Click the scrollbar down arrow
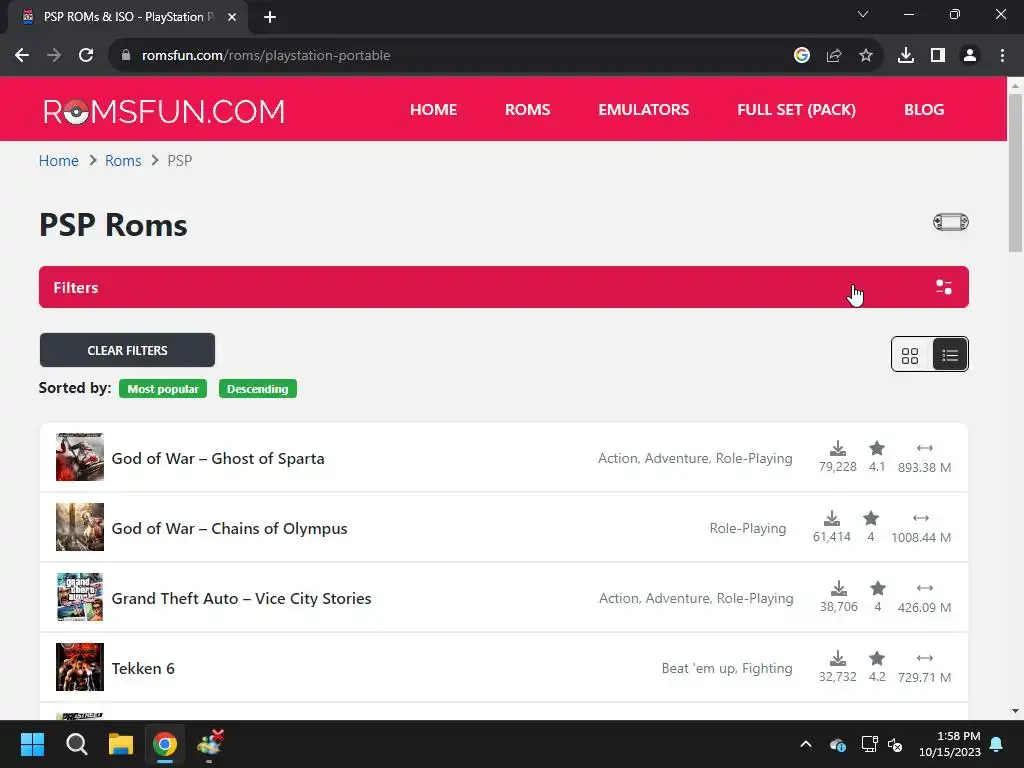Image resolution: width=1024 pixels, height=768 pixels. [1015, 711]
